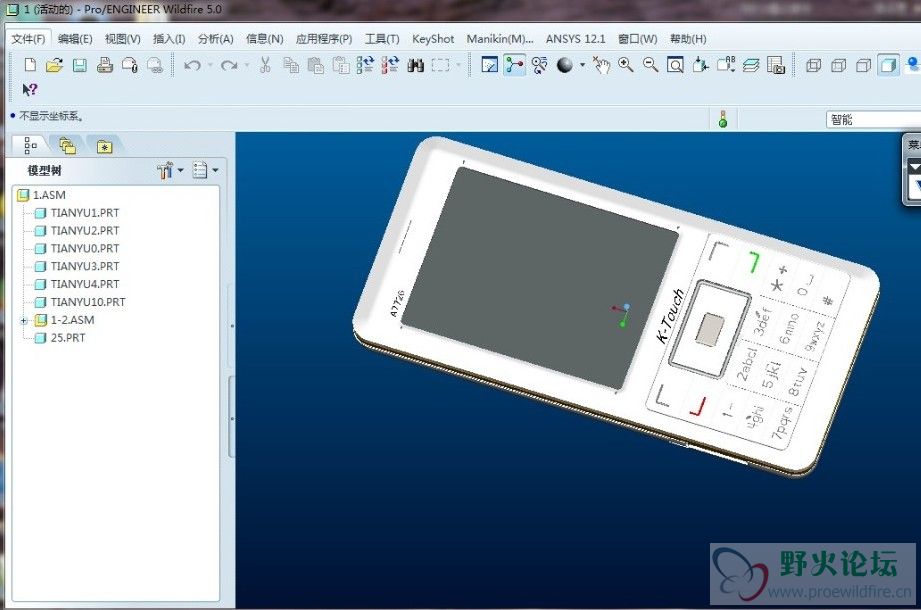Toggle orient mode icon
This screenshot has height=610, width=921.
click(539, 65)
